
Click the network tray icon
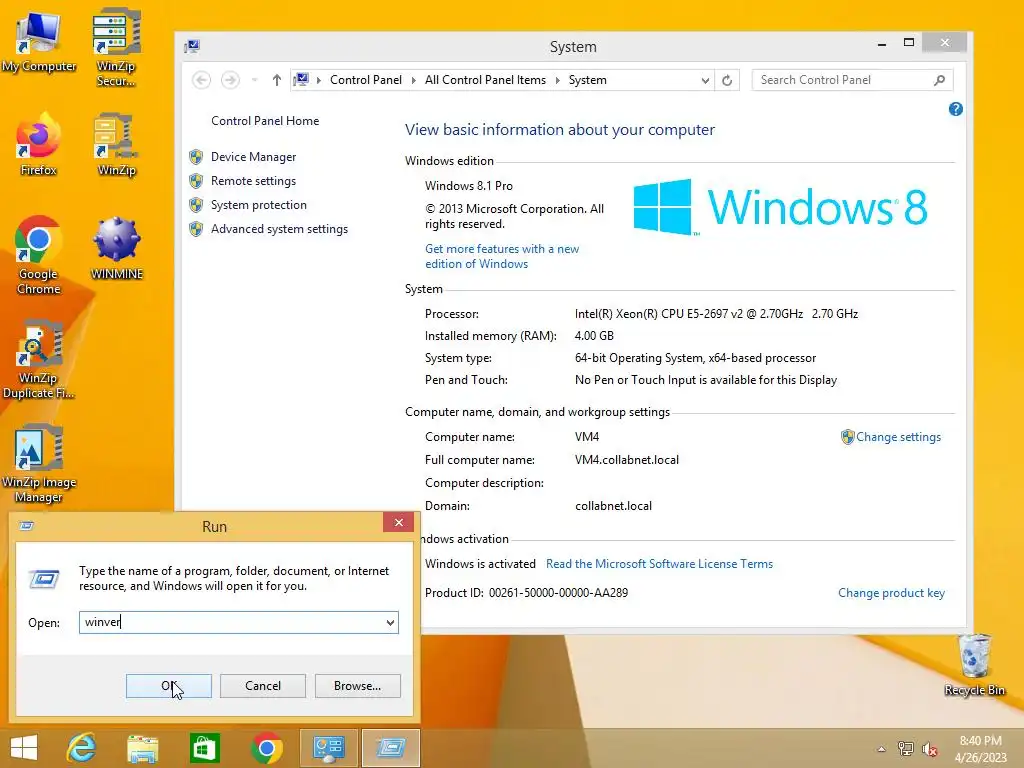(905, 749)
